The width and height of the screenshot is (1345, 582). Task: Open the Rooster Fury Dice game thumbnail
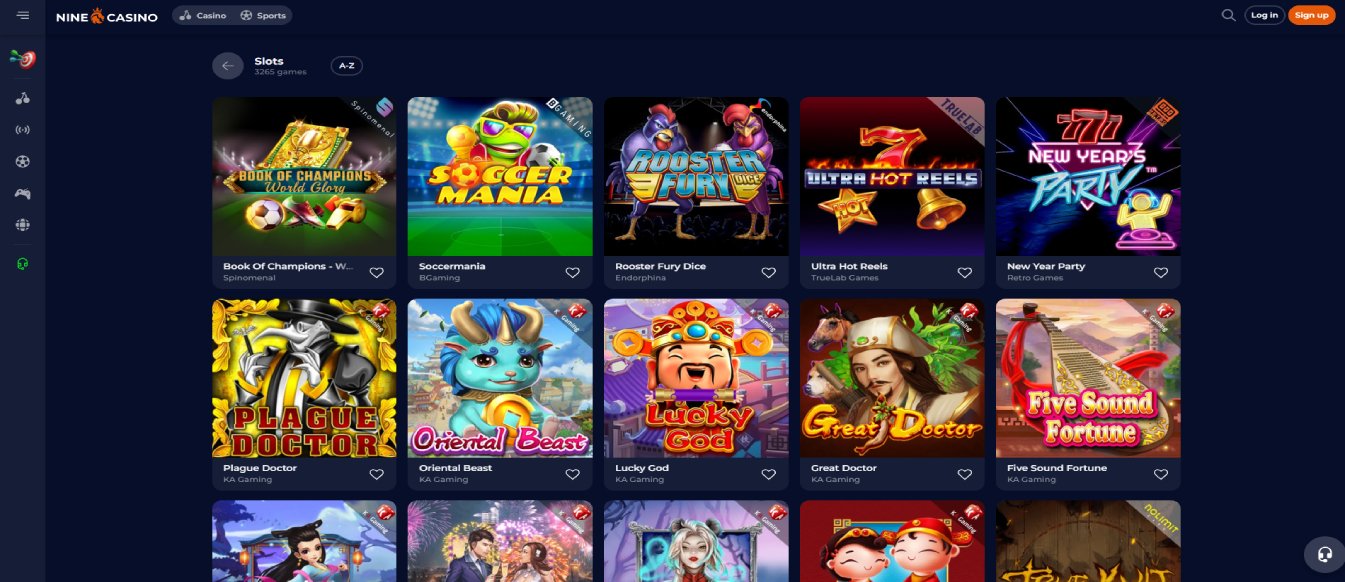coord(696,177)
